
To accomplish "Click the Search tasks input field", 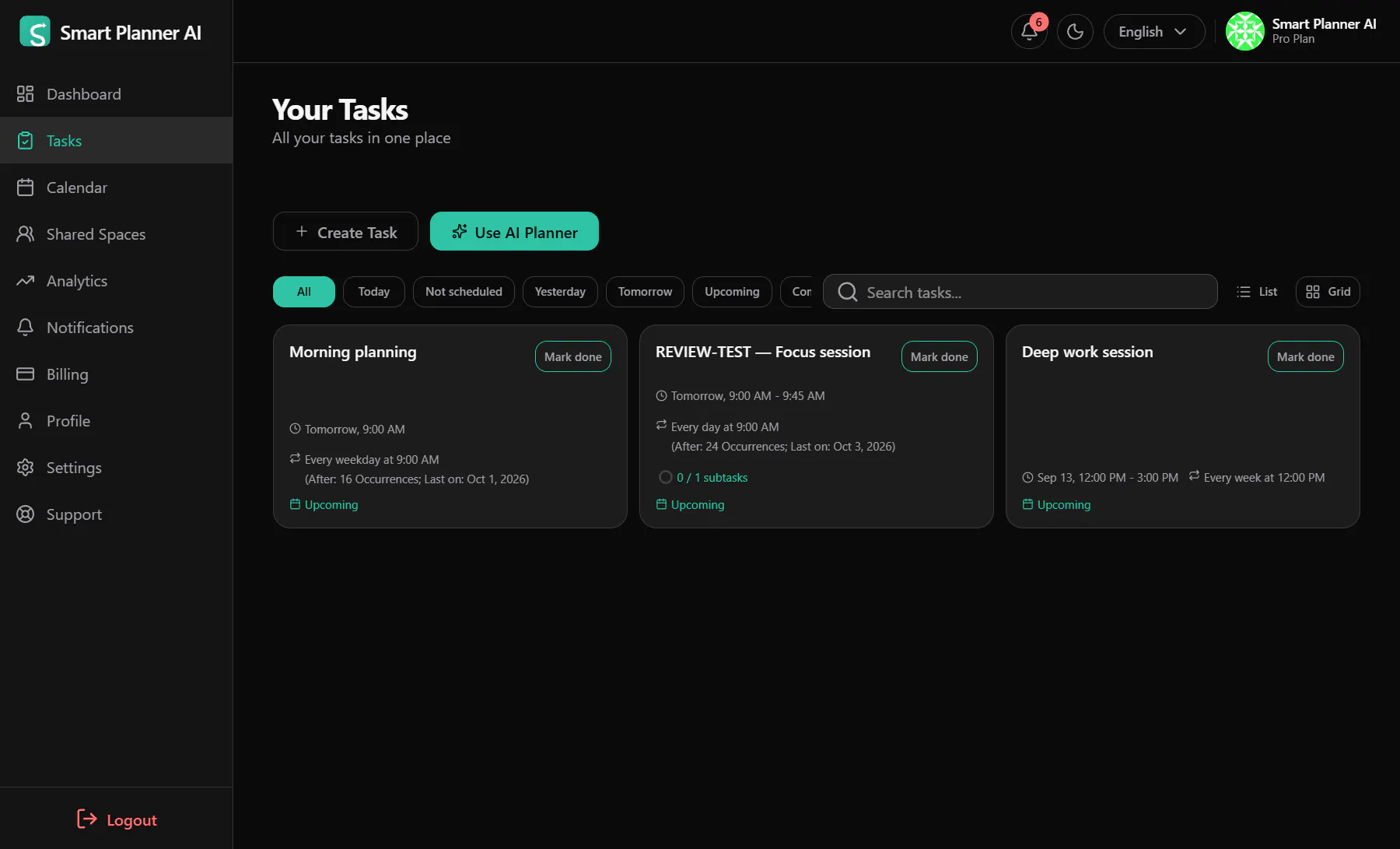I will click(1020, 292).
